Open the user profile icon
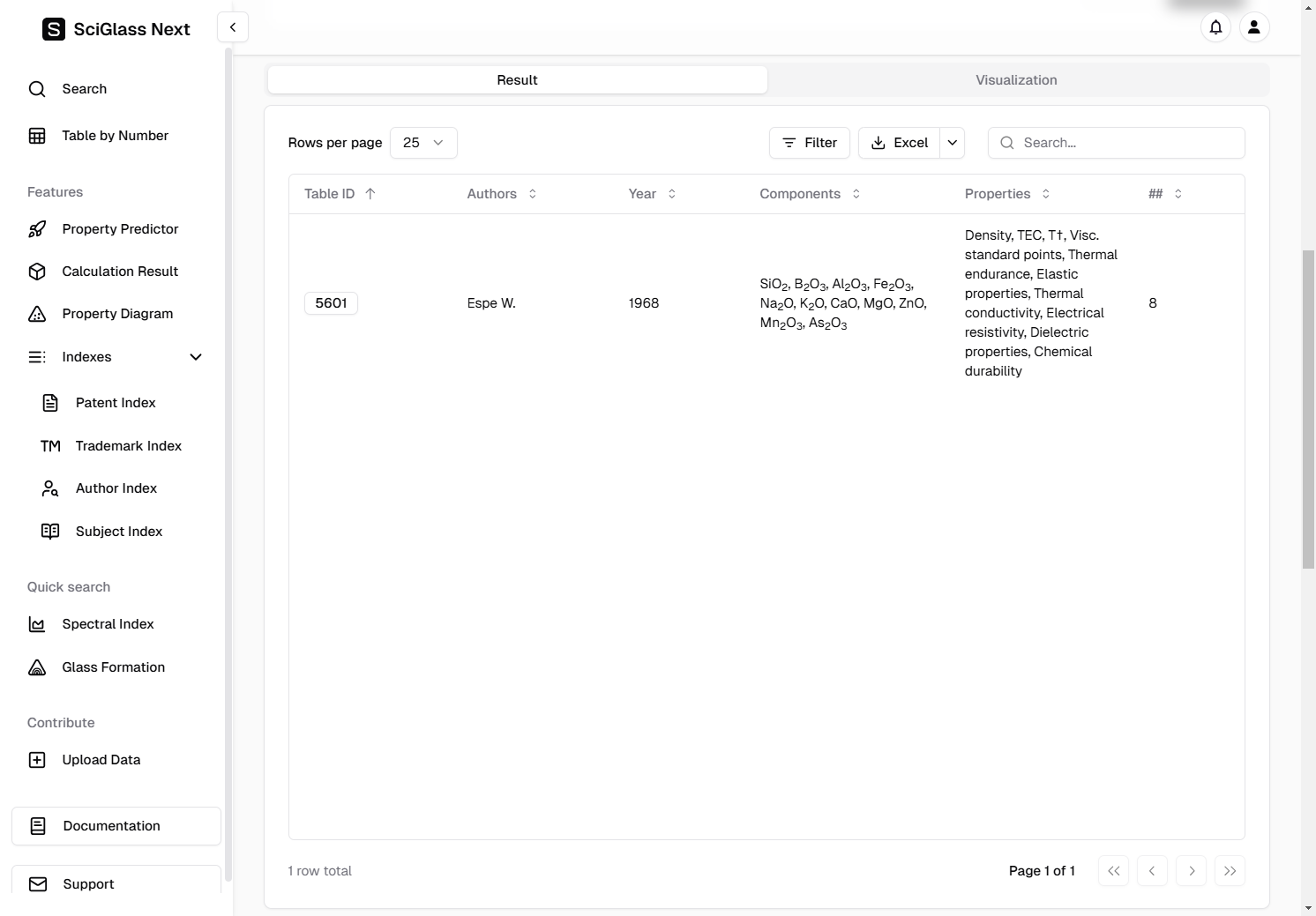Viewport: 1316px width, 916px height. coord(1253,27)
